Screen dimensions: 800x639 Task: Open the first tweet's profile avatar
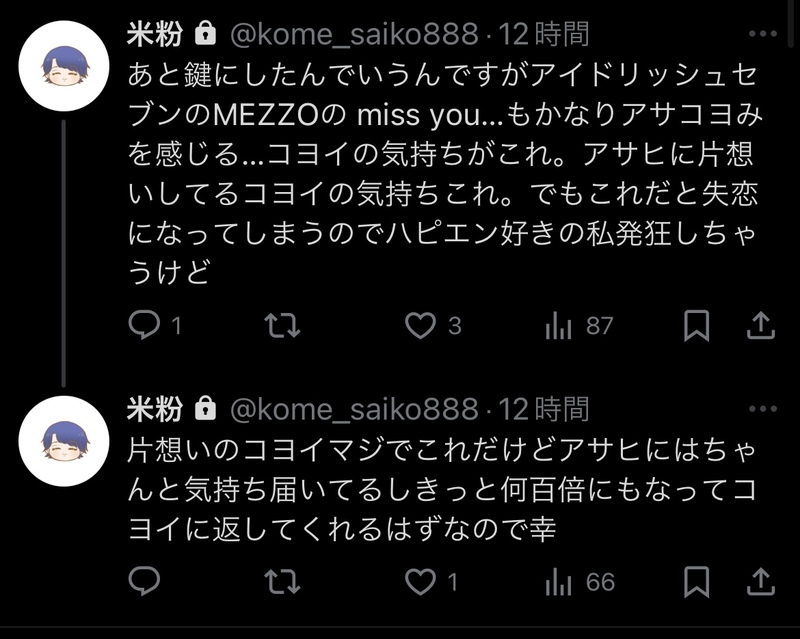tap(65, 65)
